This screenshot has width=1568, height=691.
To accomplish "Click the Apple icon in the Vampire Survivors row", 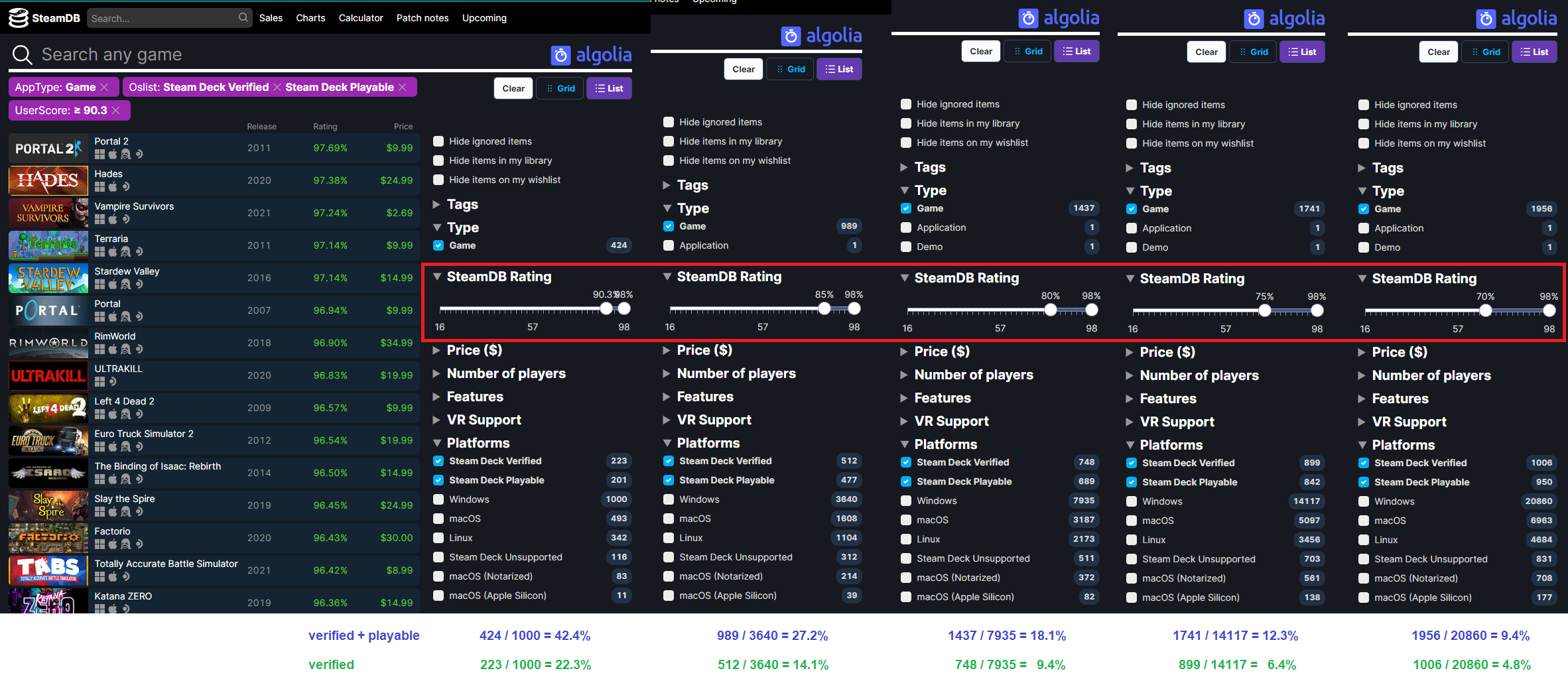I will coord(113,219).
